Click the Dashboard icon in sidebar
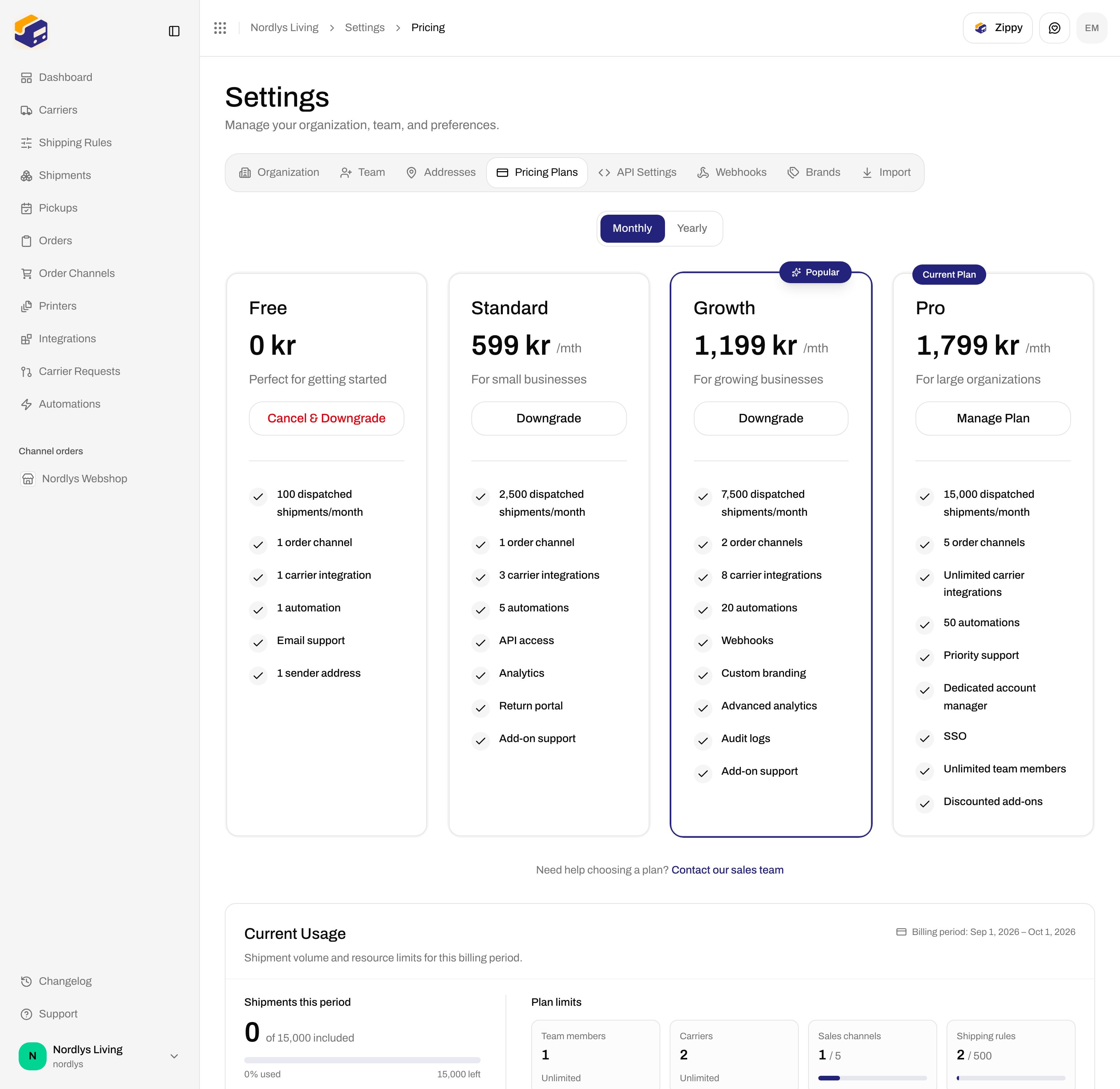Screen dimensions: 1120x1089 click(26, 77)
